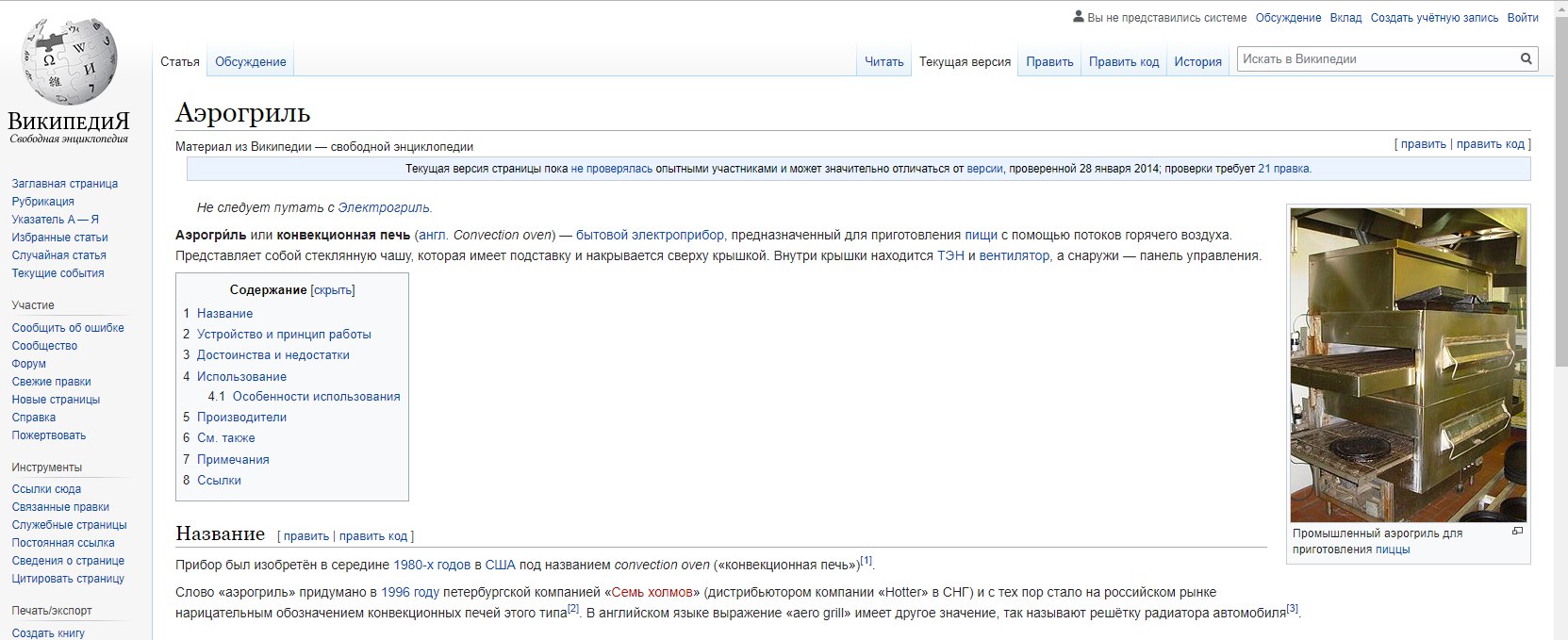Open the 21 правка link

(1283, 169)
